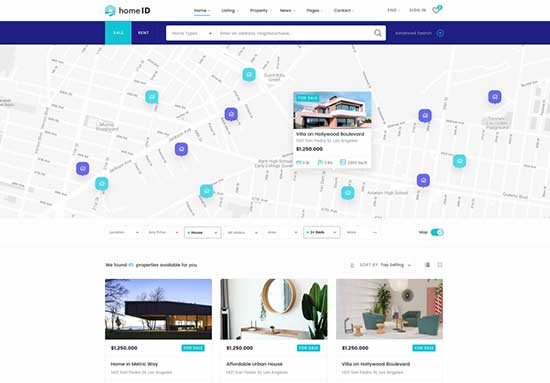This screenshot has width=550, height=383.
Task: Click the bedroom icon in the map popup
Action: pyautogui.click(x=299, y=162)
